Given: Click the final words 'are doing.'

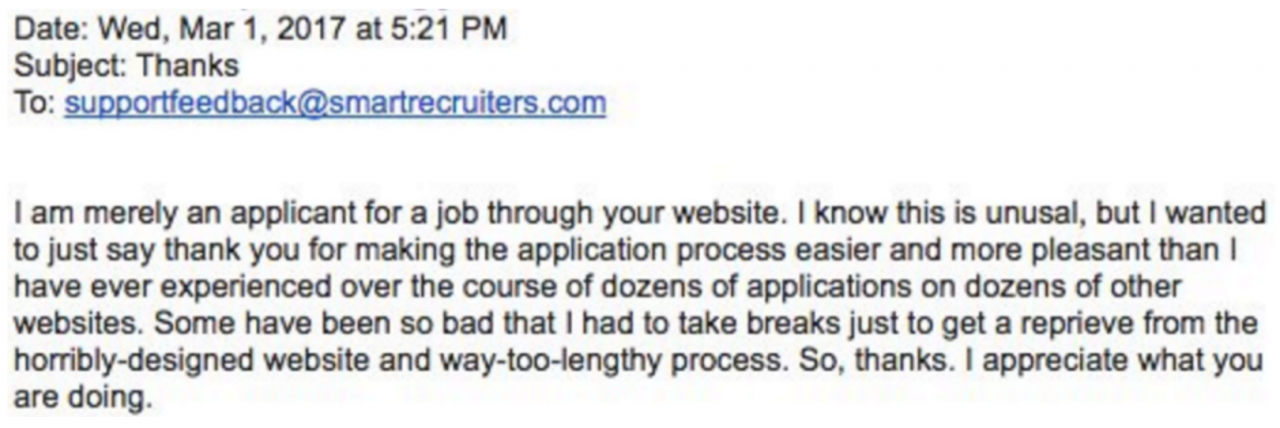Looking at the screenshot, I should 81,397.
